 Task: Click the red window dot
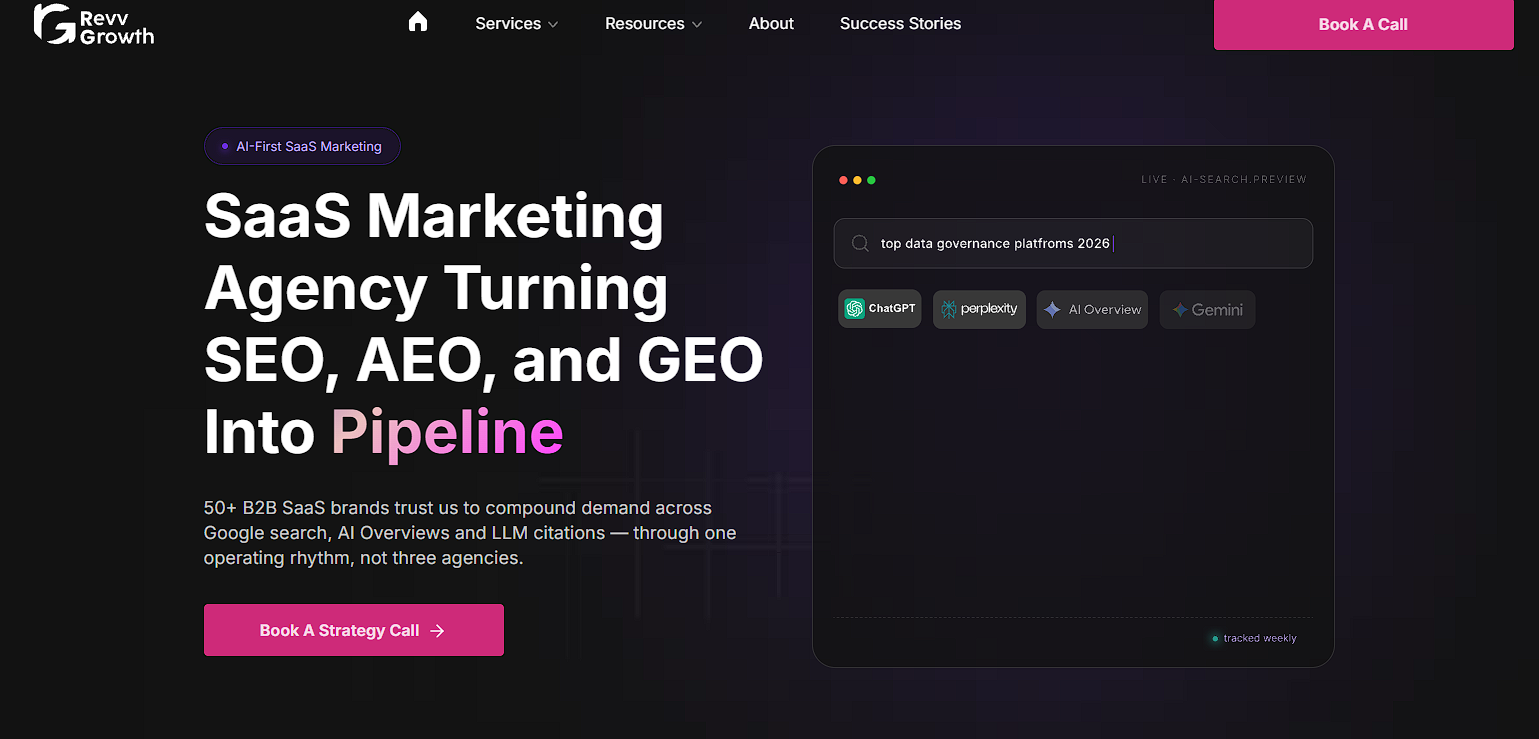tap(843, 180)
